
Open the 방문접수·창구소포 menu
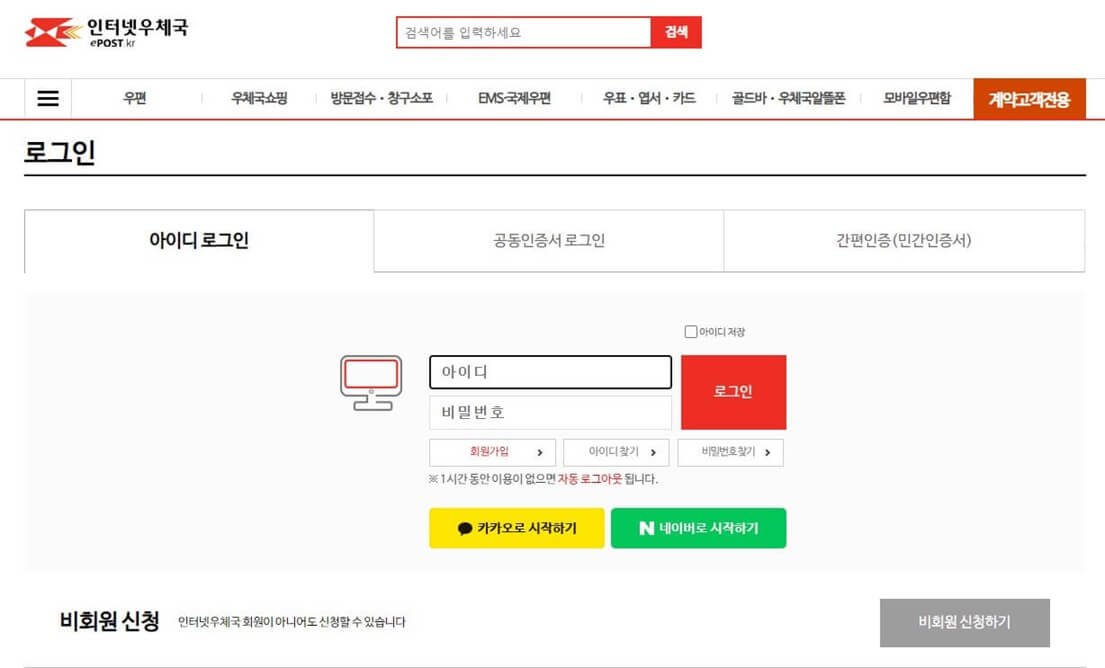pos(382,98)
